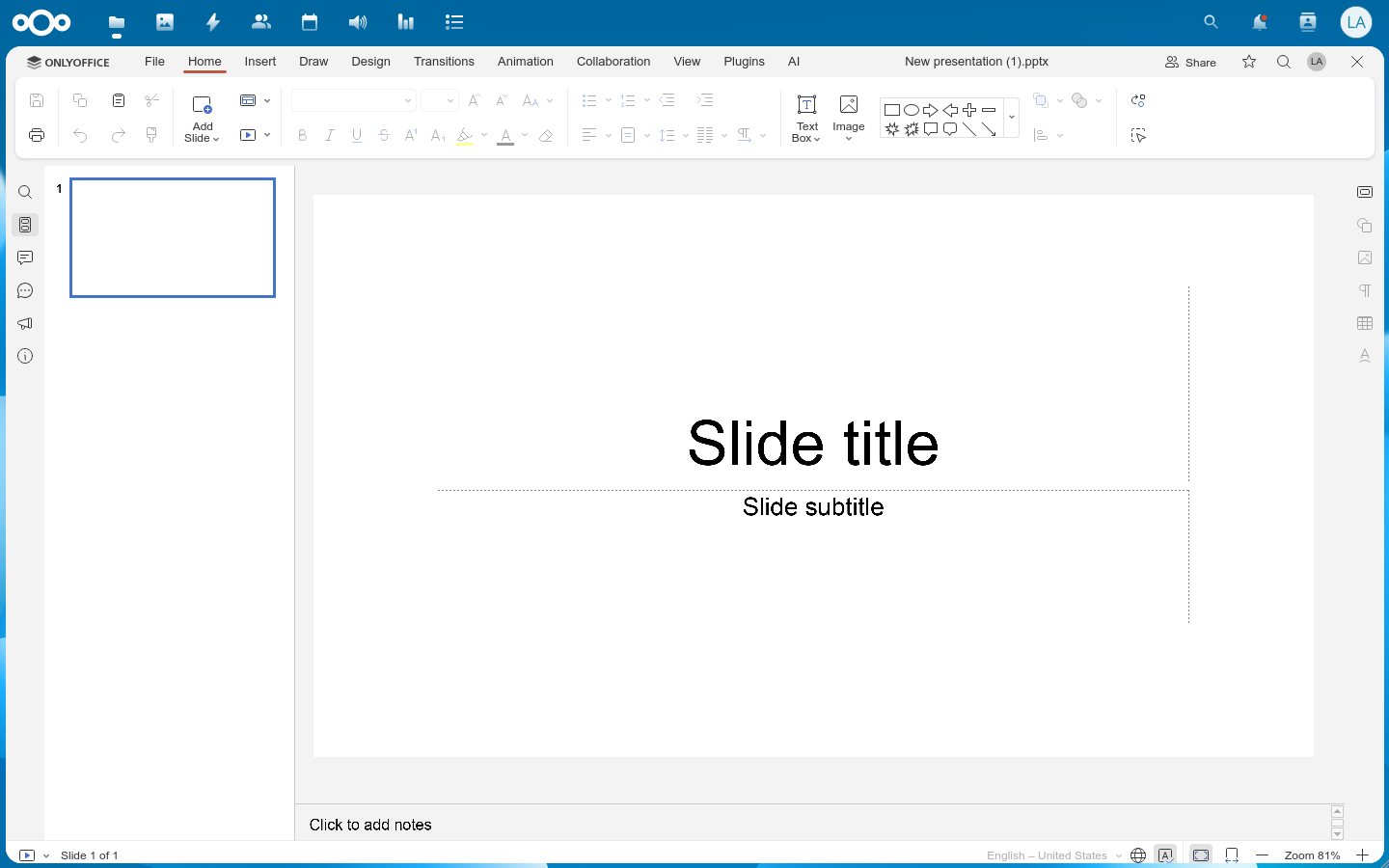This screenshot has width=1389, height=868.
Task: Select slide 1 thumbnail
Action: tap(173, 237)
